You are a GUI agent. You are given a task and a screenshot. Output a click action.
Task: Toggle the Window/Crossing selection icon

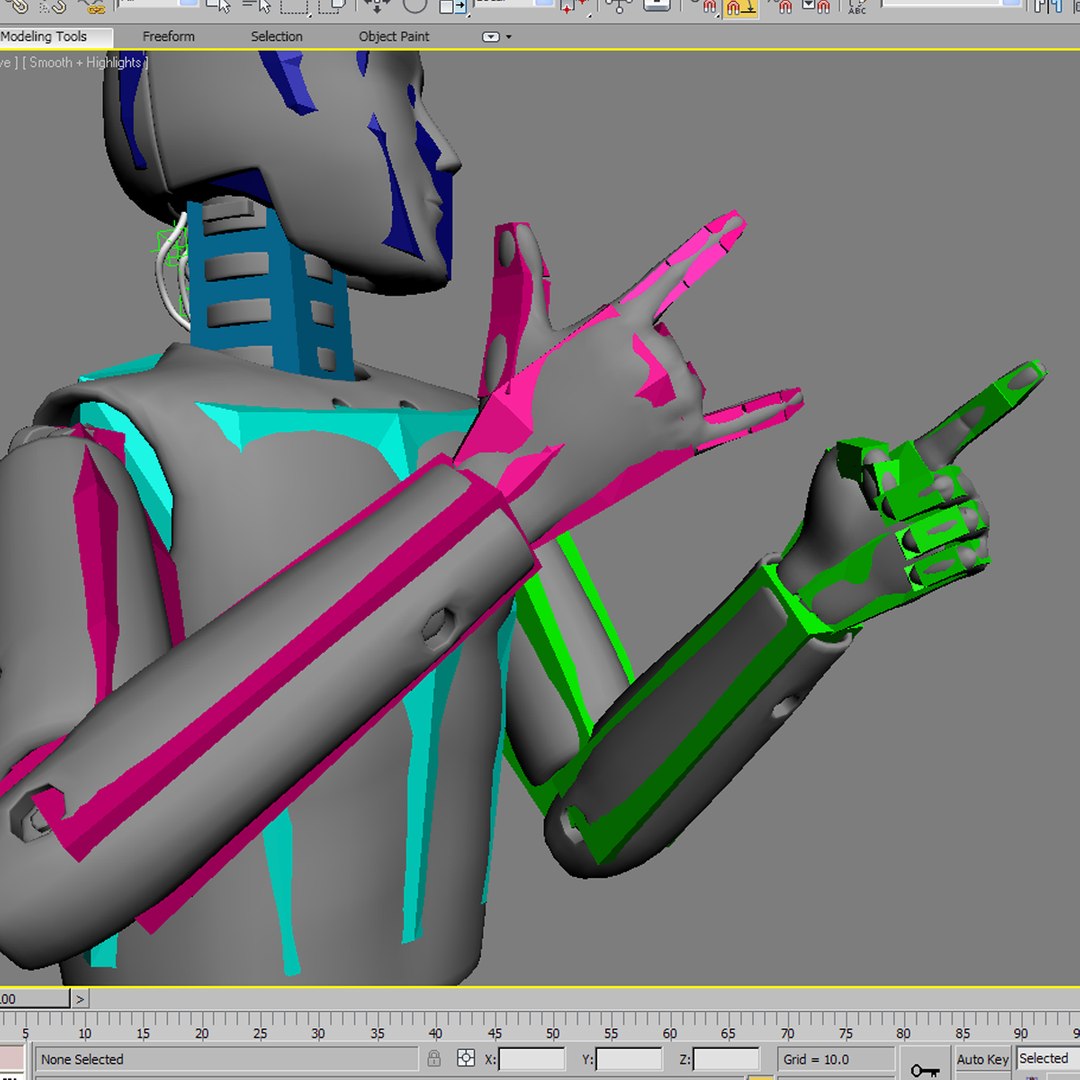[x=332, y=6]
